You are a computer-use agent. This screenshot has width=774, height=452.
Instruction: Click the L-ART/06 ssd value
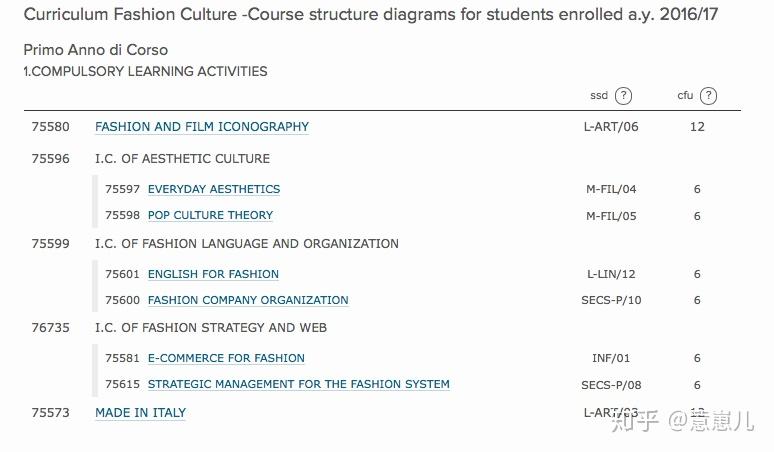[x=611, y=127]
